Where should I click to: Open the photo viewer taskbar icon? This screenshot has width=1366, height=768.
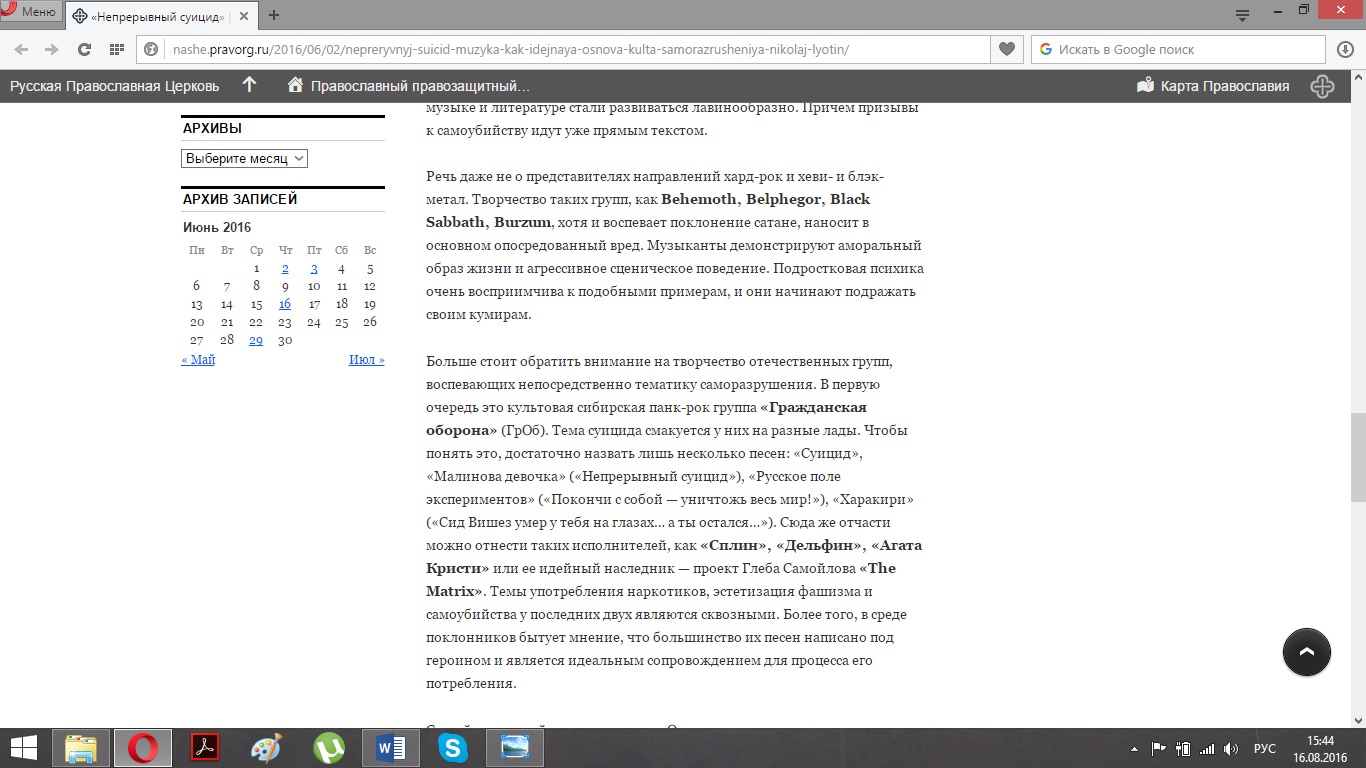515,748
